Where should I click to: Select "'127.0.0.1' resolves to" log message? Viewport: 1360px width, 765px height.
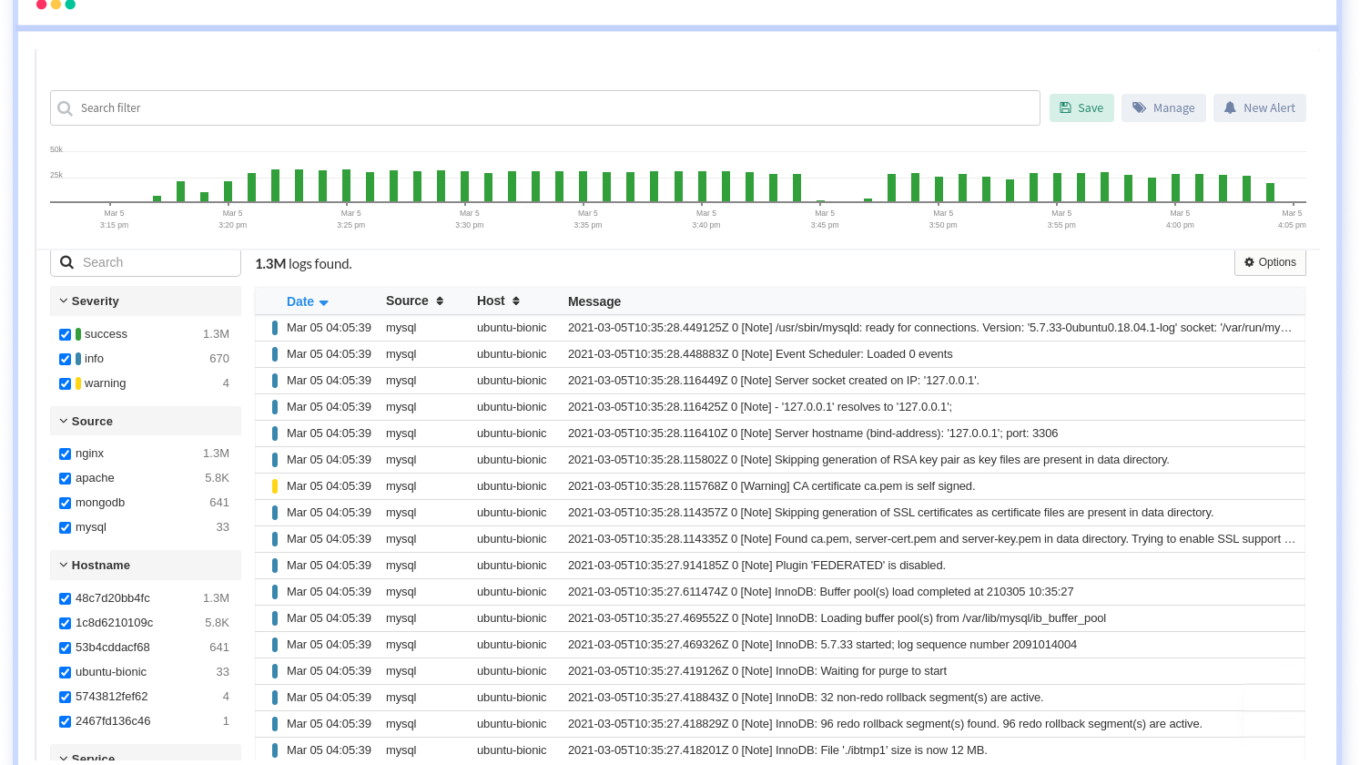point(760,407)
